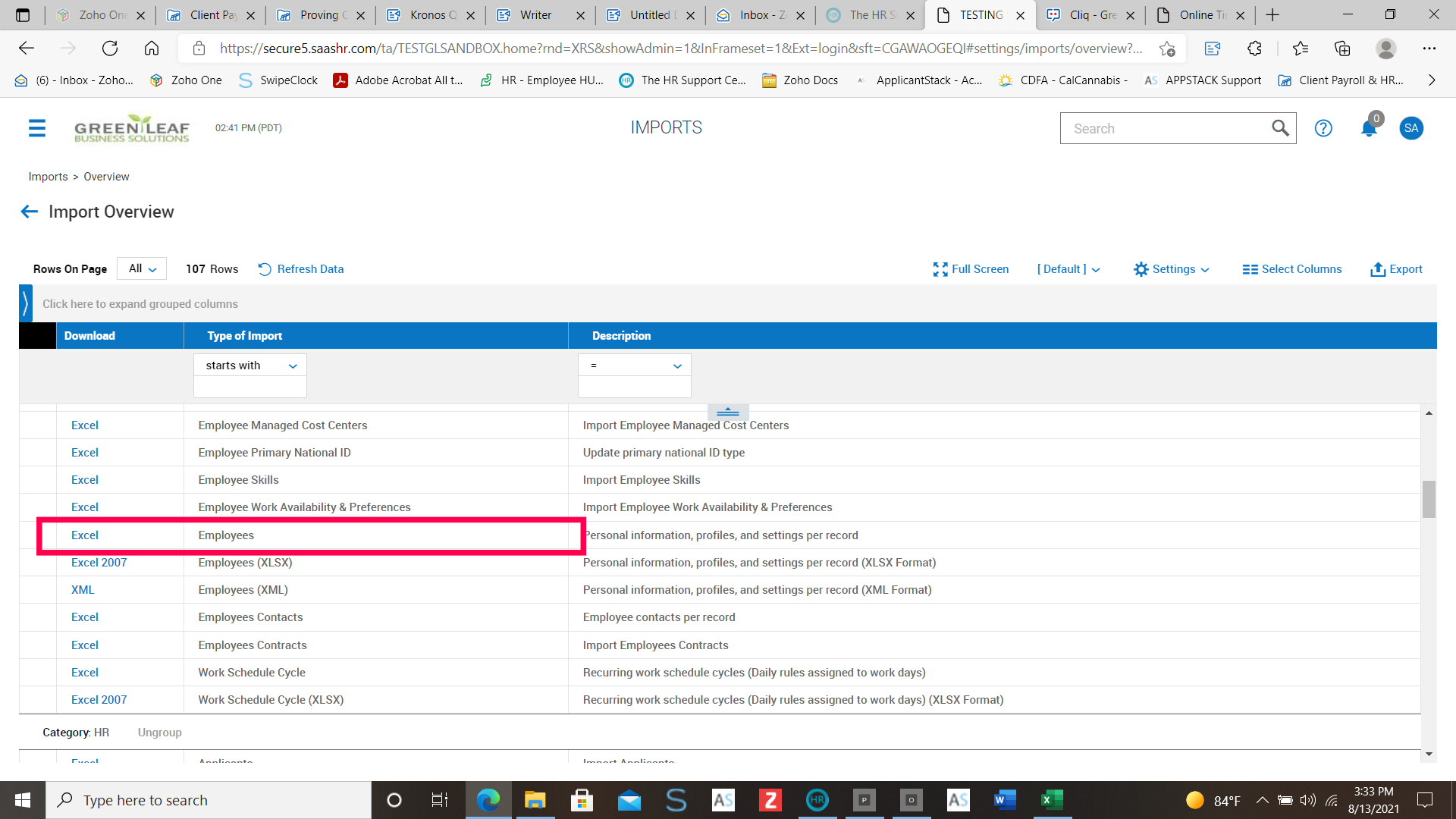Click the Ungroup category option
This screenshot has height=819, width=1456.
click(159, 733)
